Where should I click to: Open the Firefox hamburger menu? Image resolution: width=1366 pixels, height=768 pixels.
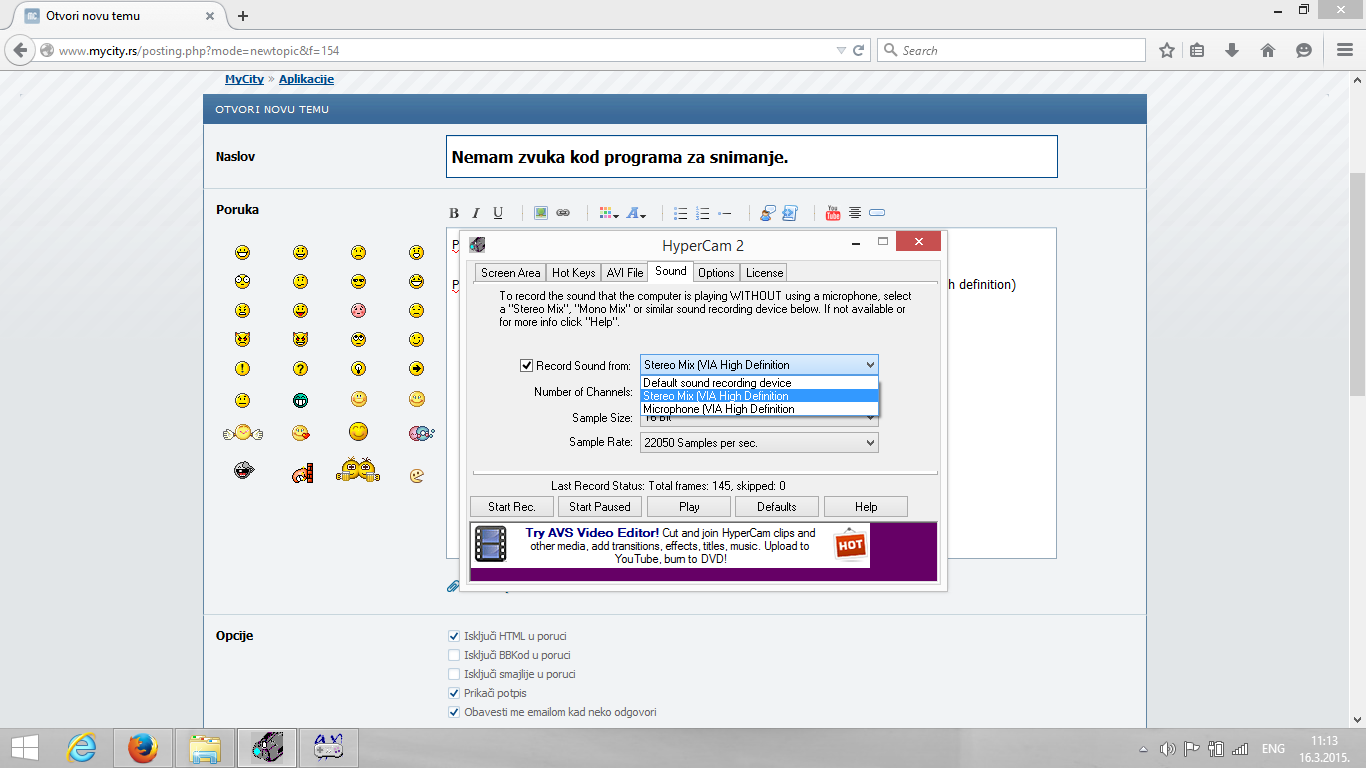pyautogui.click(x=1344, y=50)
